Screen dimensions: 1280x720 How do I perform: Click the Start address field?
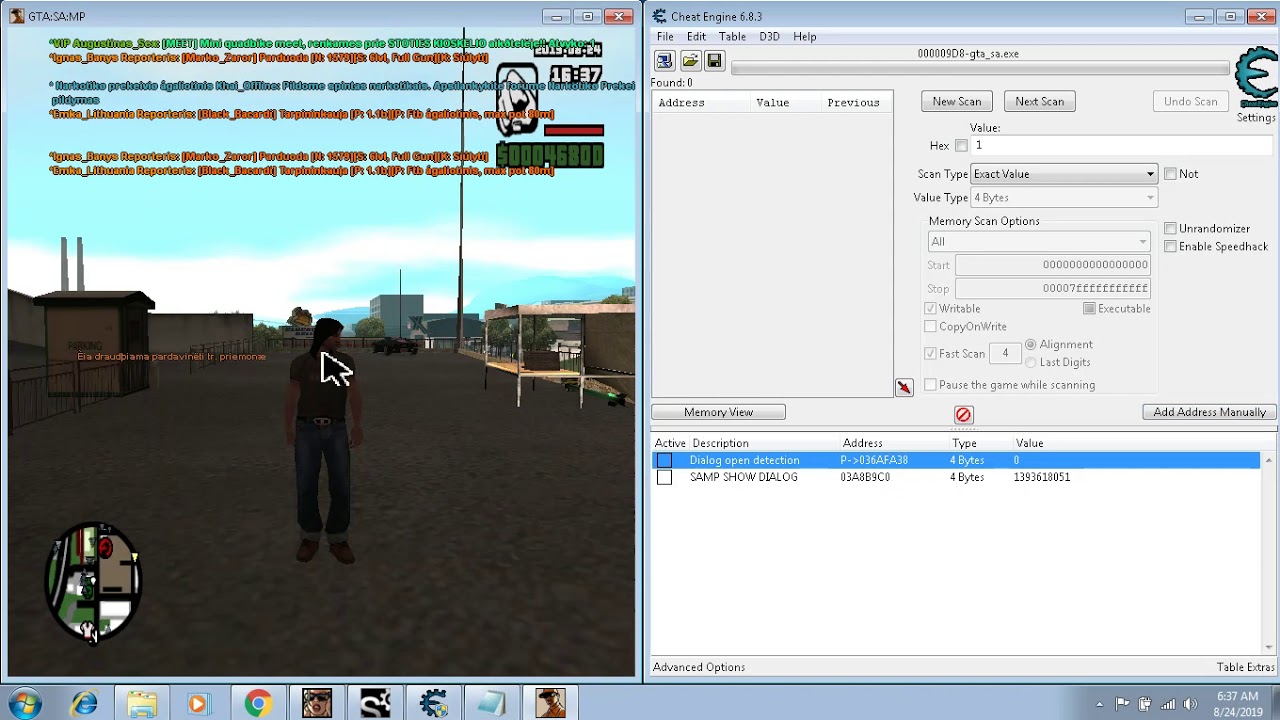1053,265
